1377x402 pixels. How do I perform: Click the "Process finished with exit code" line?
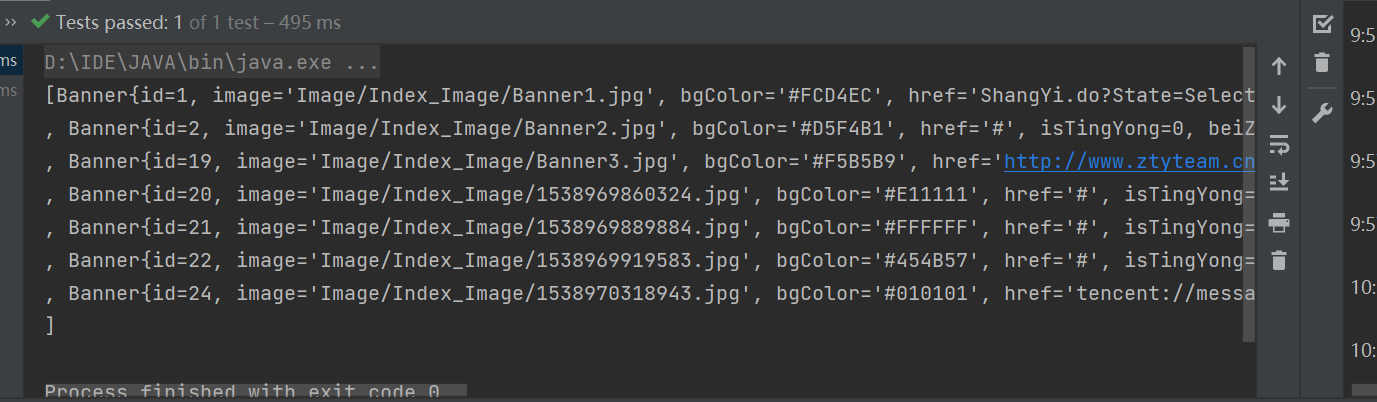[x=242, y=392]
